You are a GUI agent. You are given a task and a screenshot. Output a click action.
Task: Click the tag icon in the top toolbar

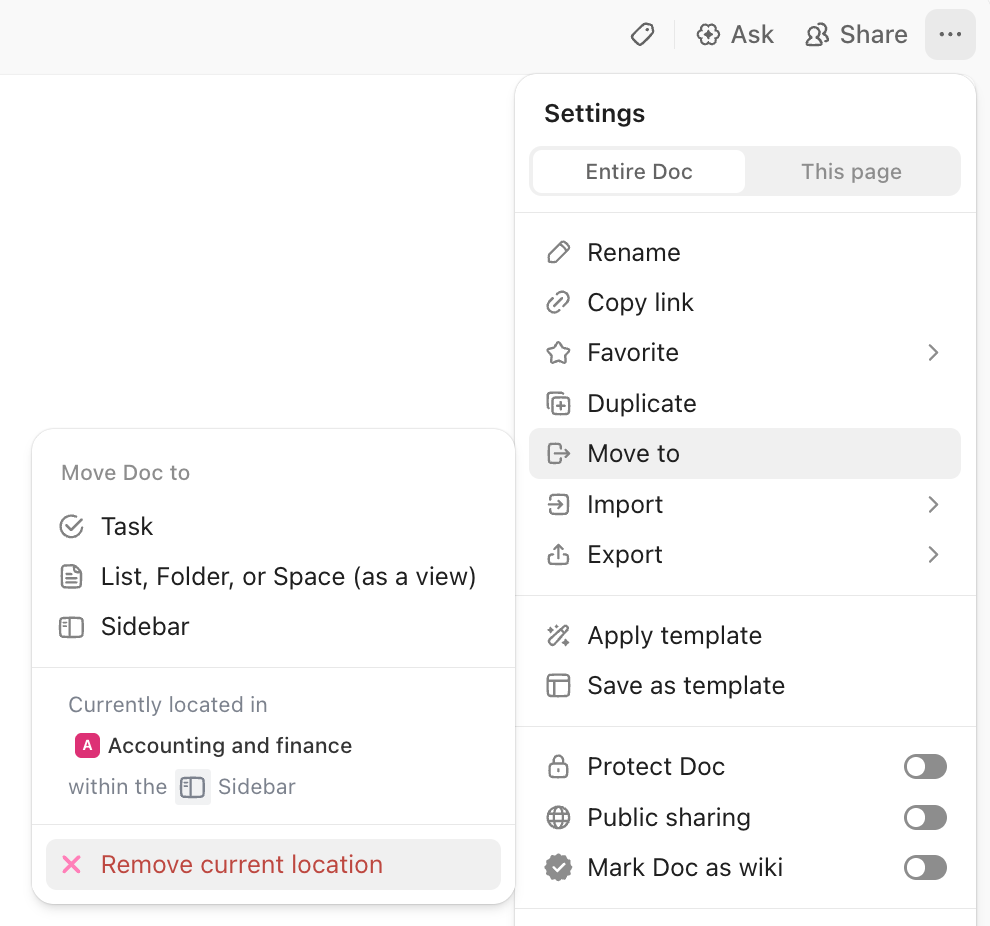click(x=641, y=34)
